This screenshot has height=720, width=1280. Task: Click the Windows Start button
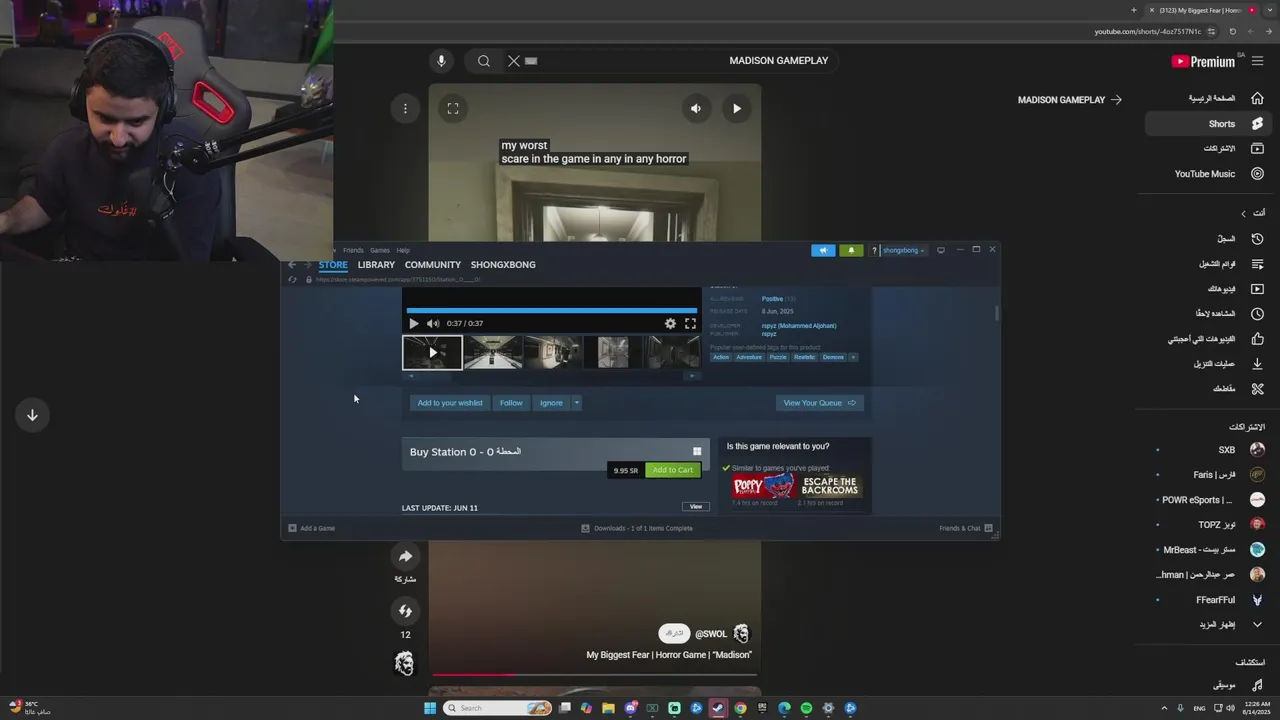point(430,708)
